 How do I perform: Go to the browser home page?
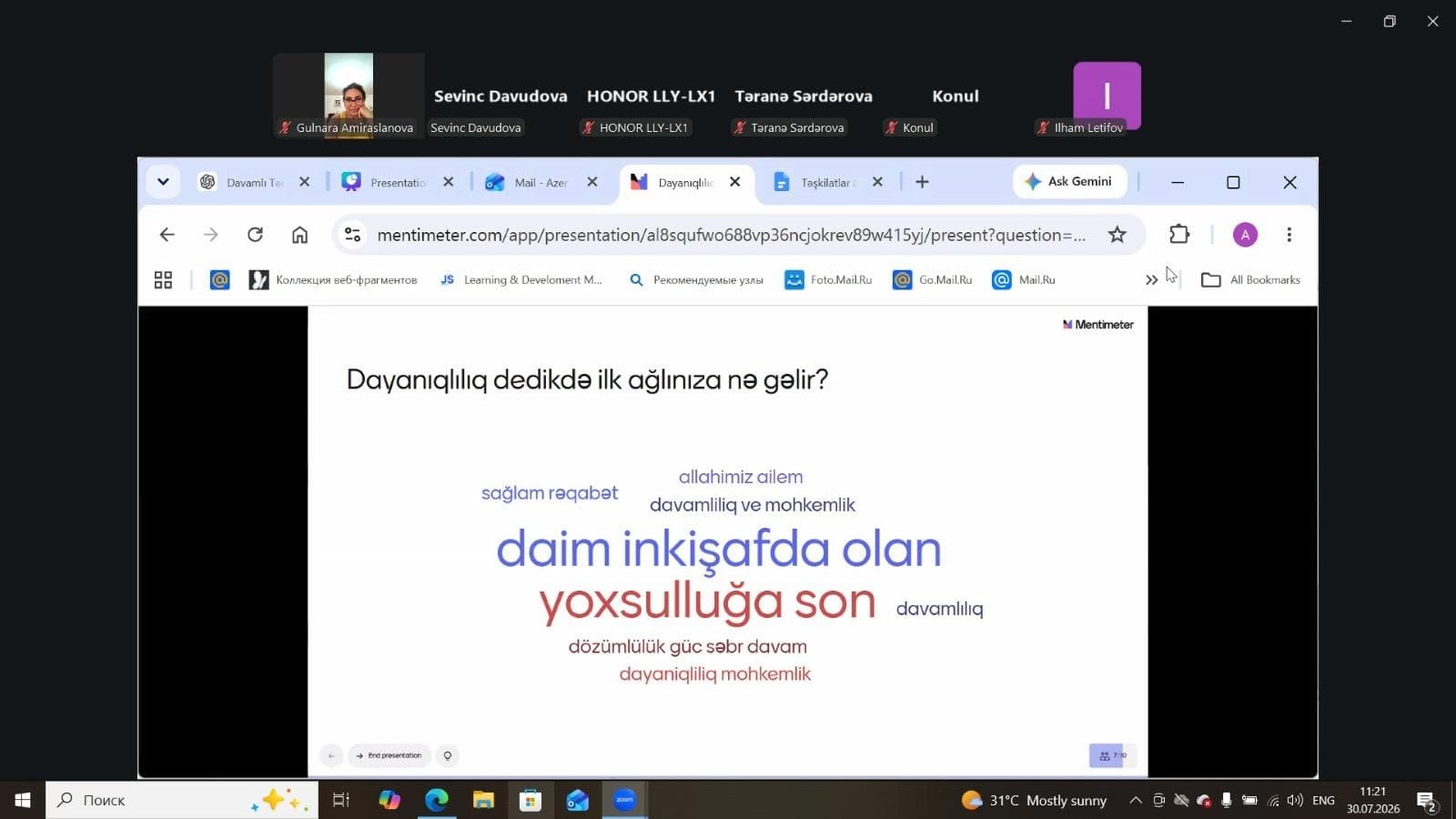299,235
